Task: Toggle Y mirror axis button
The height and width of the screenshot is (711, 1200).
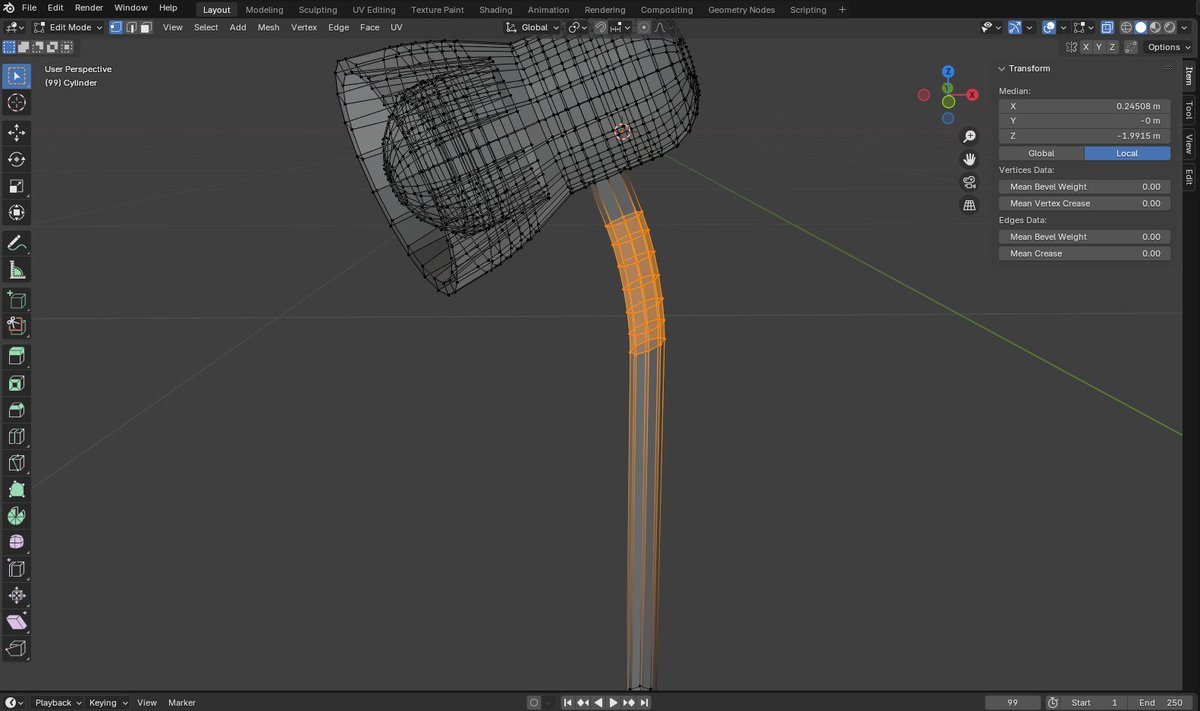Action: coord(1099,47)
